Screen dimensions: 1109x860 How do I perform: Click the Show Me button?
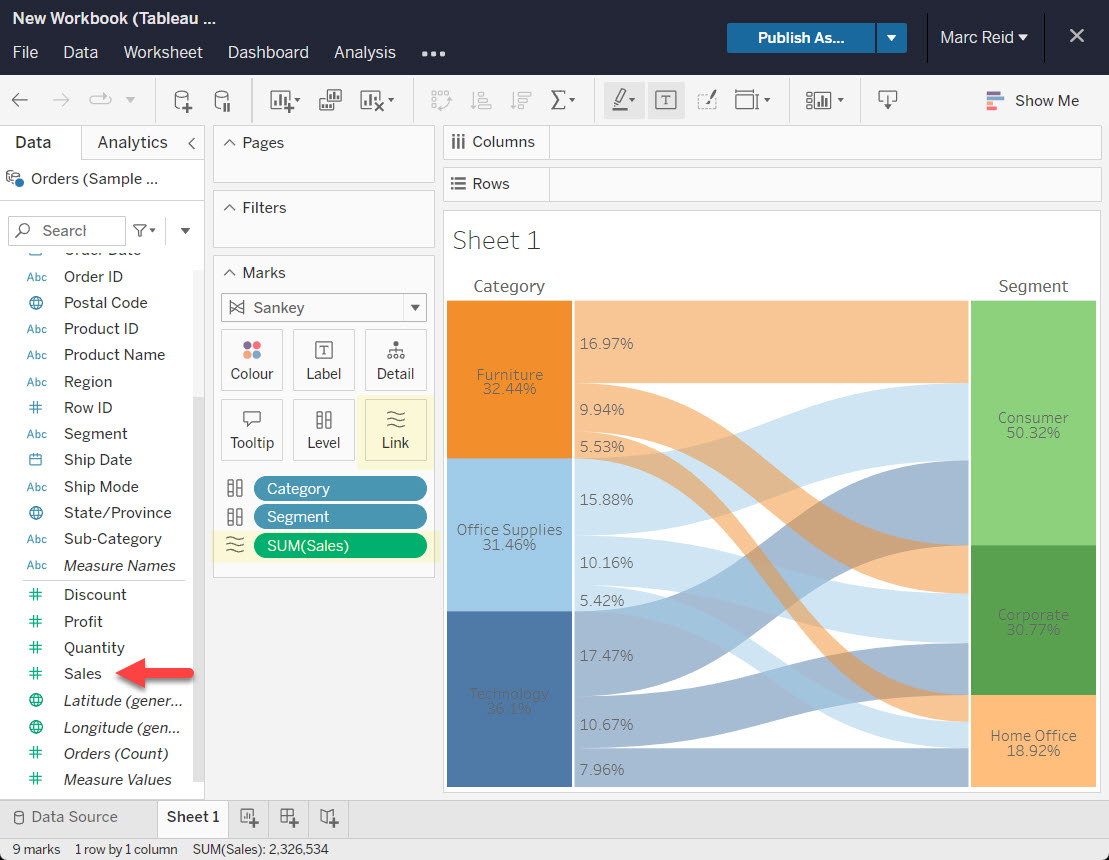click(1032, 100)
